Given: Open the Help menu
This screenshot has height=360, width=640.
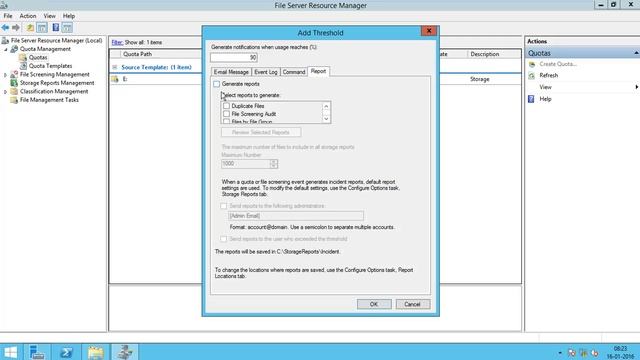Looking at the screenshot, I should click(x=69, y=16).
